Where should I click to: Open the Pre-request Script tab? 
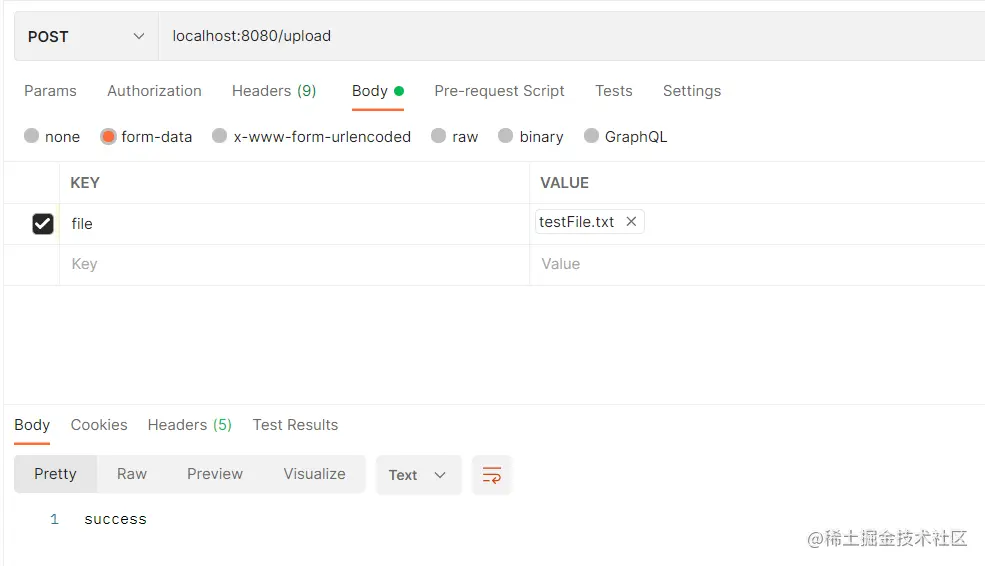pos(499,91)
